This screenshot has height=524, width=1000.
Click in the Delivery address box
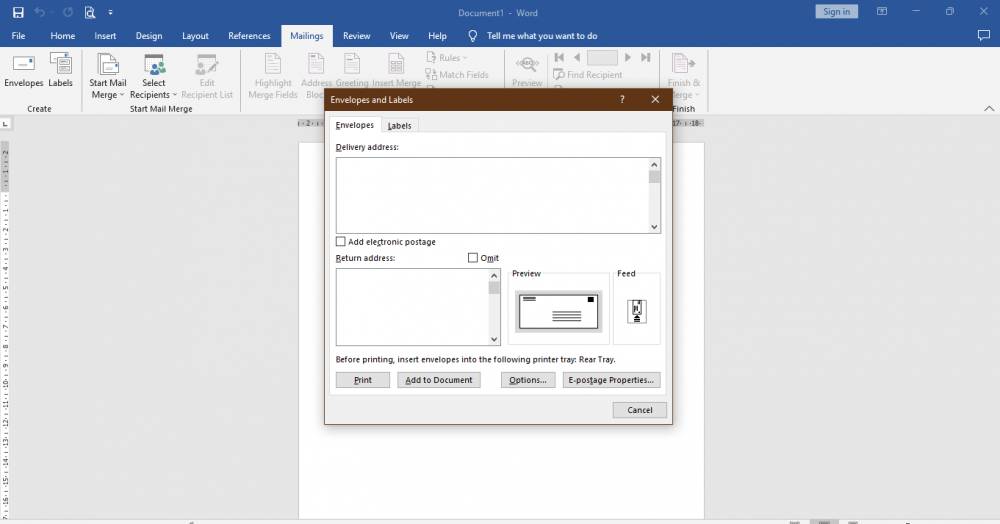492,195
